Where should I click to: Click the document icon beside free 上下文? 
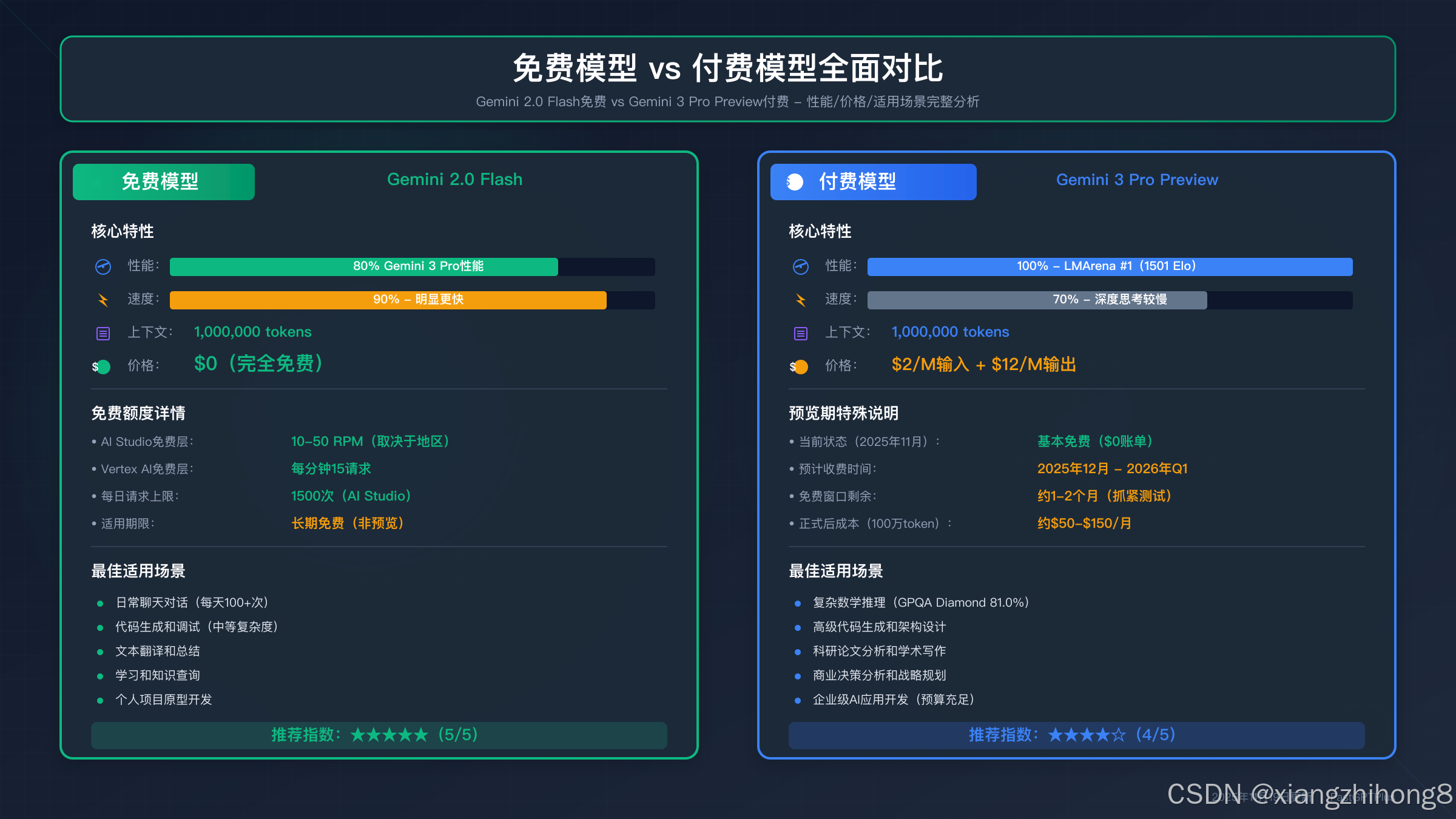point(103,333)
